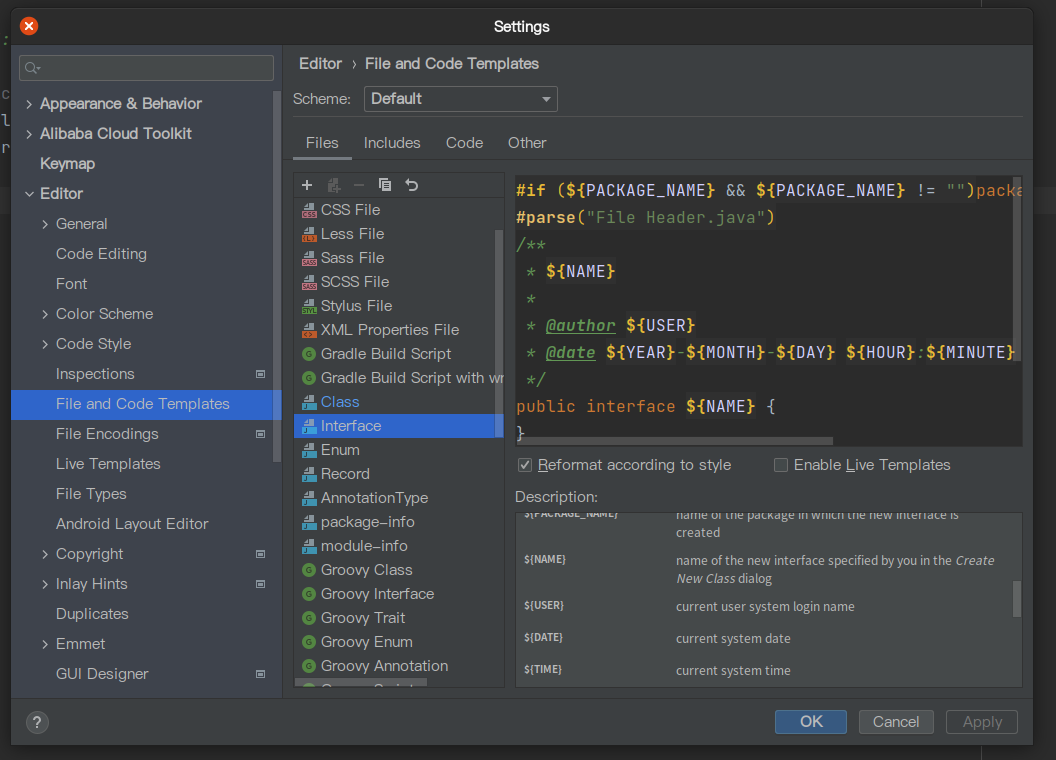Open File Types settings page
Viewport: 1056px width, 760px height.
[91, 494]
